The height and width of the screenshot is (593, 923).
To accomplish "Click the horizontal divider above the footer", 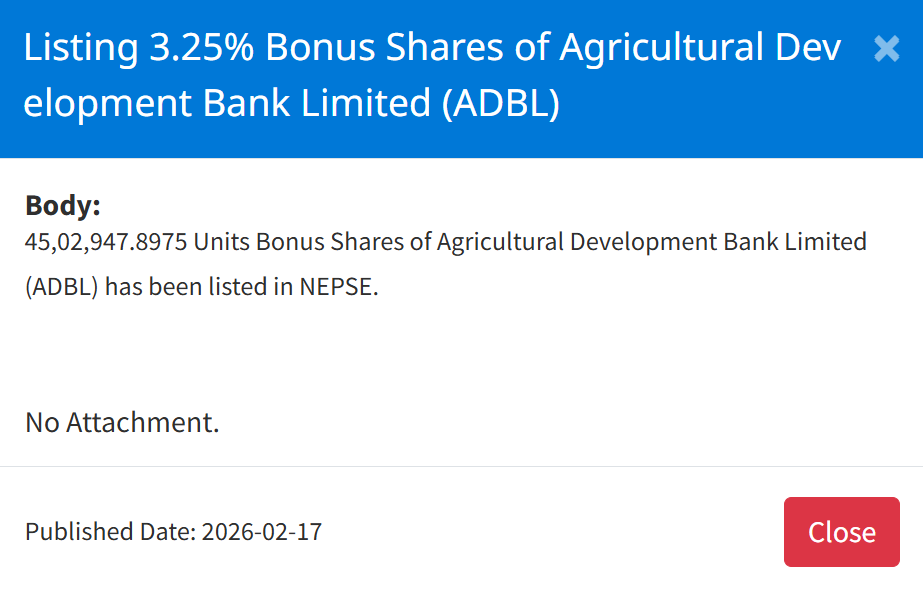I will click(x=462, y=466).
